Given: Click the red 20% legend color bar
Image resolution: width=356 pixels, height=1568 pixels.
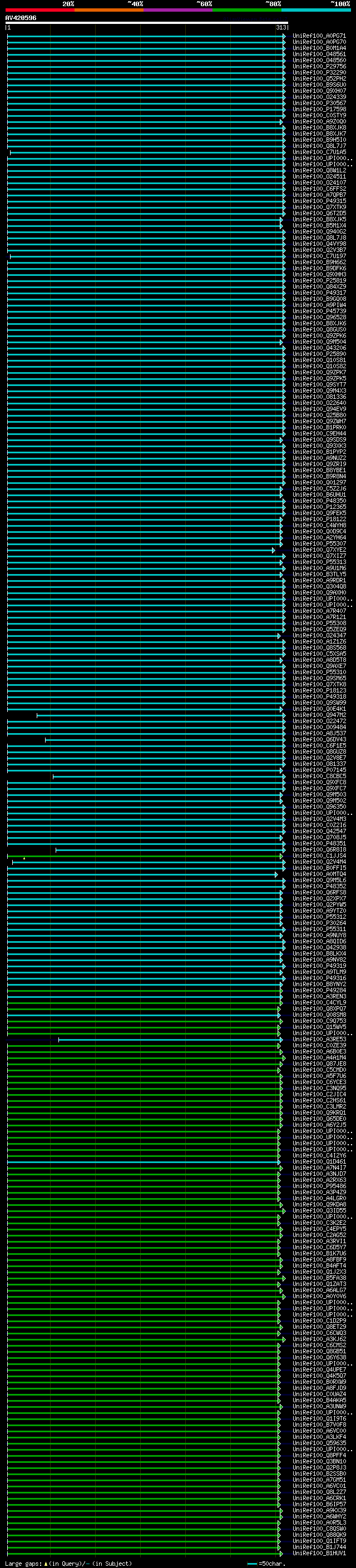Looking at the screenshot, I should click(x=39, y=10).
